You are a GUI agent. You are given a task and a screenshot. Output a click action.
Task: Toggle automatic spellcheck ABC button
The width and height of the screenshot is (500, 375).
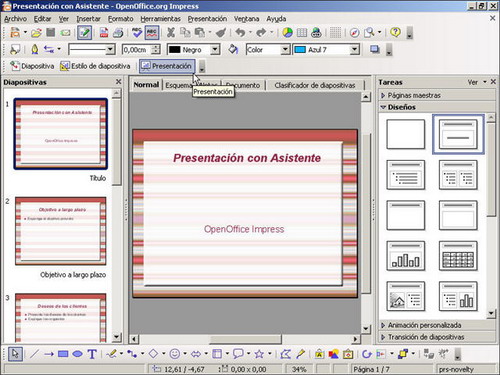[152, 32]
